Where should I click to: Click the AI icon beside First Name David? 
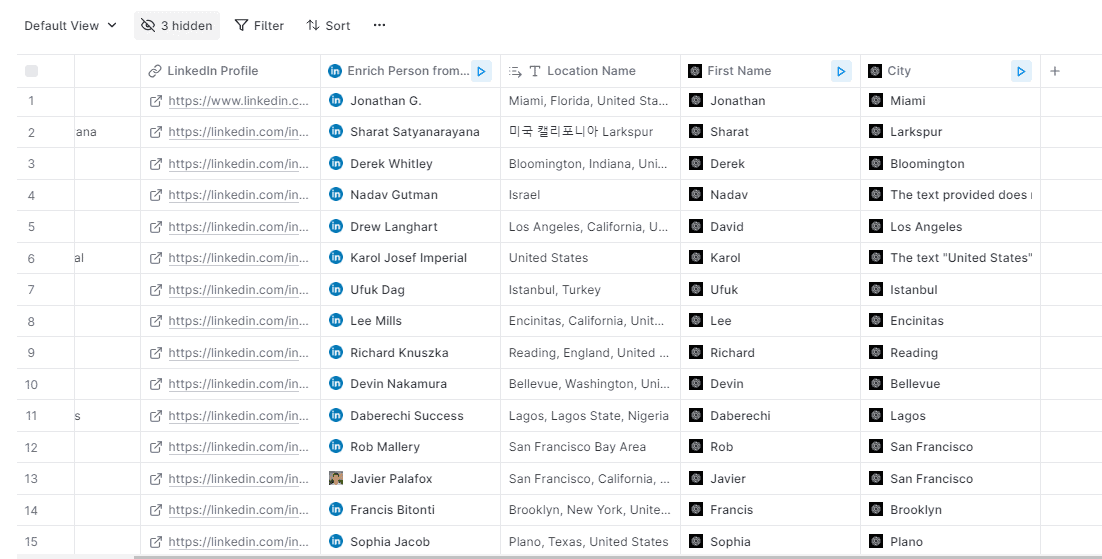[x=696, y=226]
